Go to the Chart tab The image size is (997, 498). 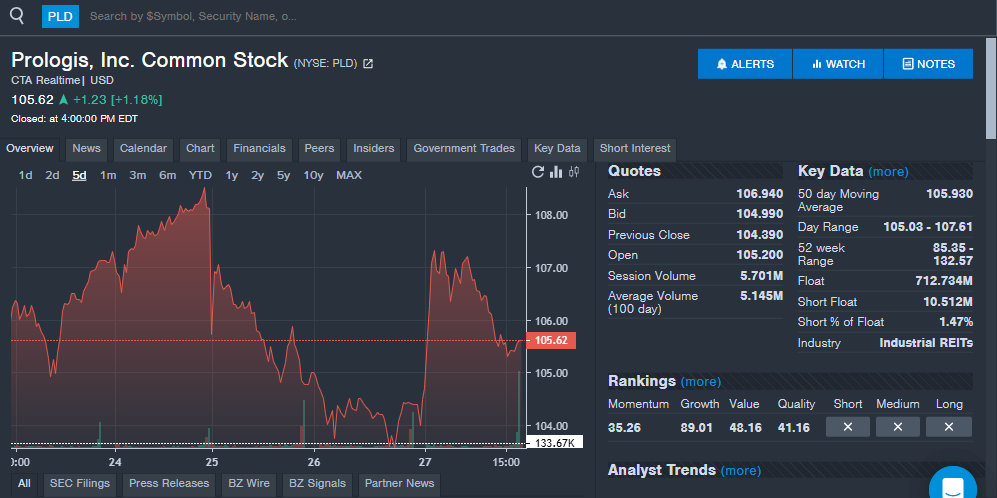point(200,149)
